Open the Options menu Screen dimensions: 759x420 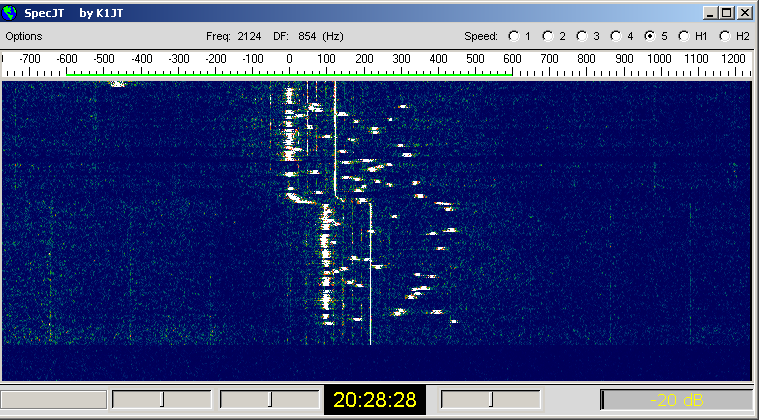pyautogui.click(x=24, y=36)
